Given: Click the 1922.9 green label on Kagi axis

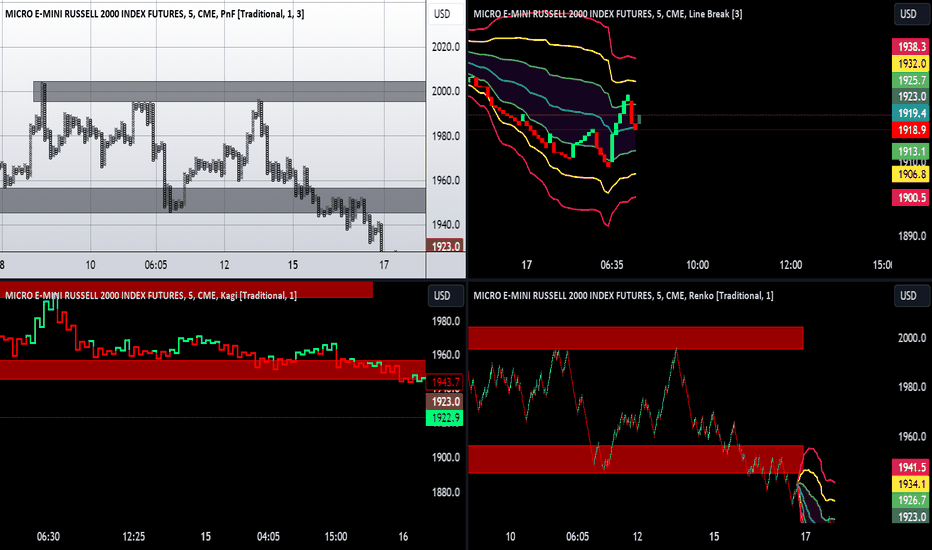Looking at the screenshot, I should pos(445,418).
